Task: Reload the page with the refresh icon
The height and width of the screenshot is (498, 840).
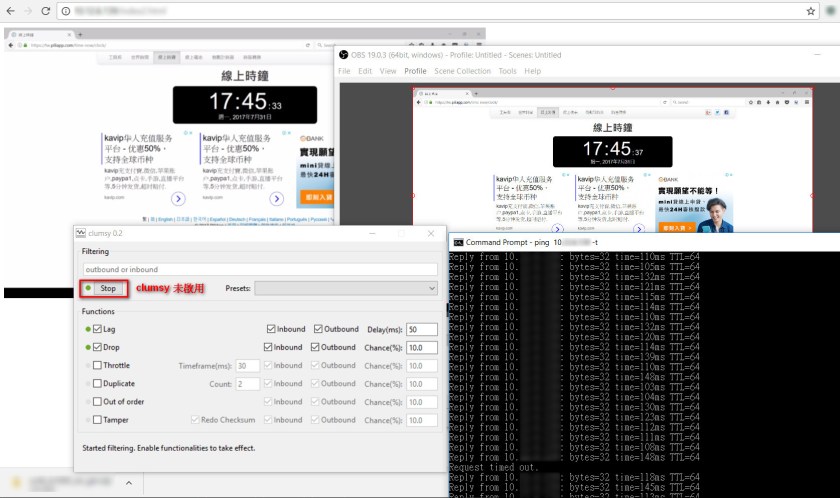Action: click(46, 11)
